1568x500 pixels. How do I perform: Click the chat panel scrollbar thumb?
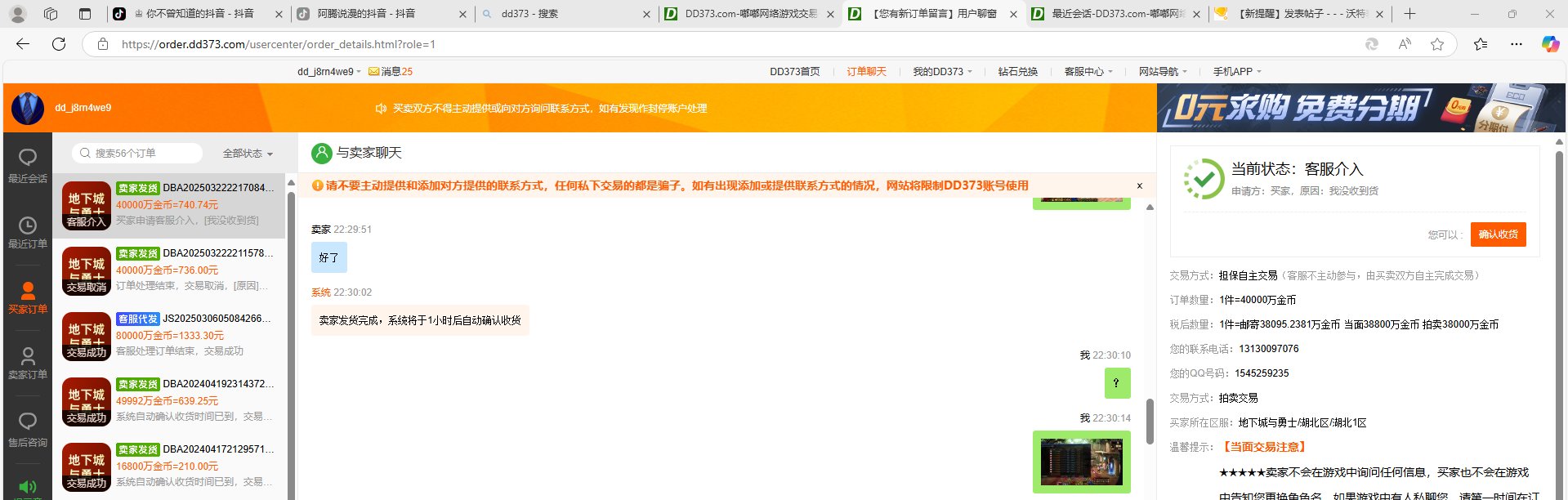(x=1150, y=422)
